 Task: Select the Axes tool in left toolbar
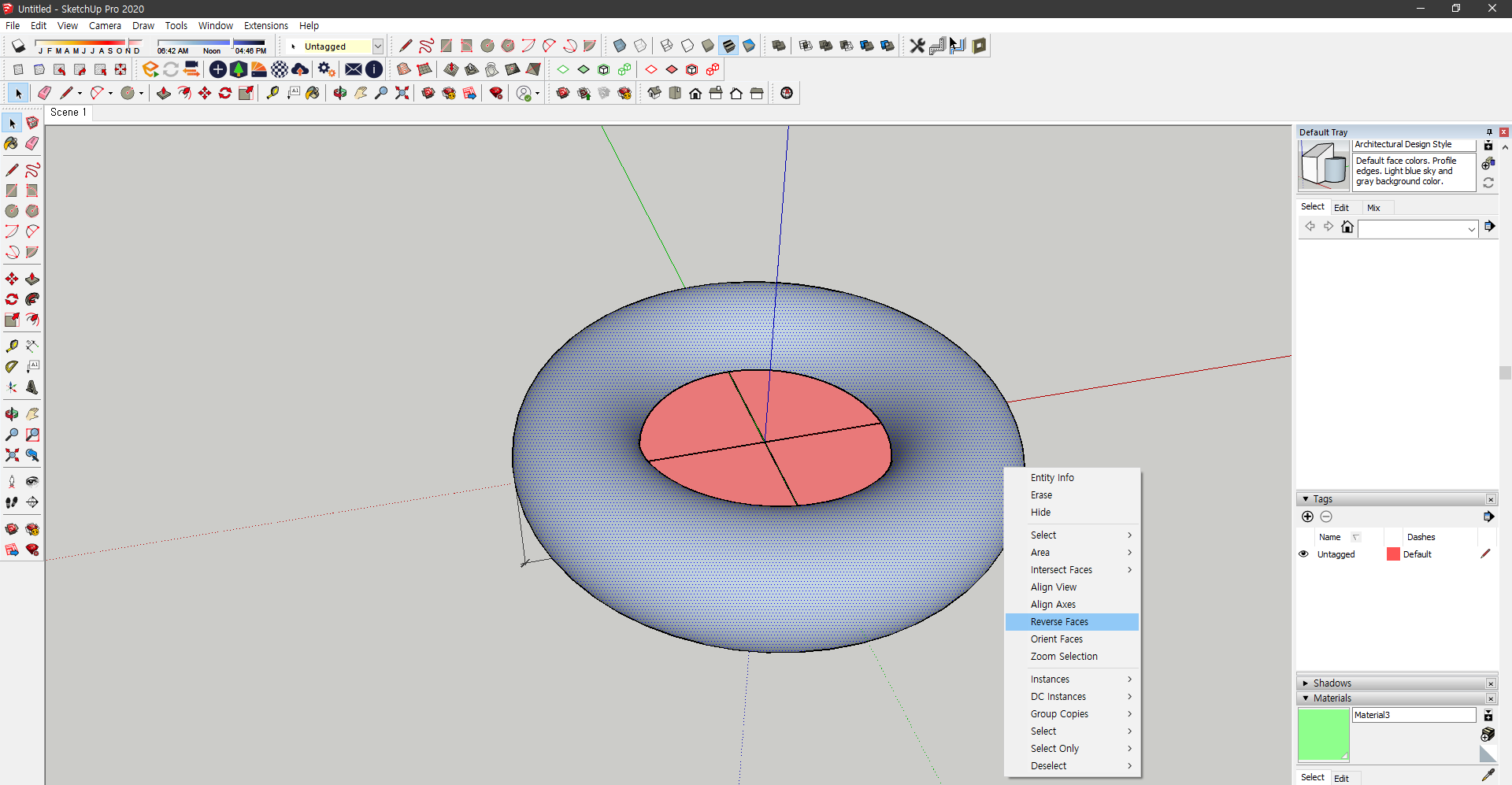click(12, 387)
